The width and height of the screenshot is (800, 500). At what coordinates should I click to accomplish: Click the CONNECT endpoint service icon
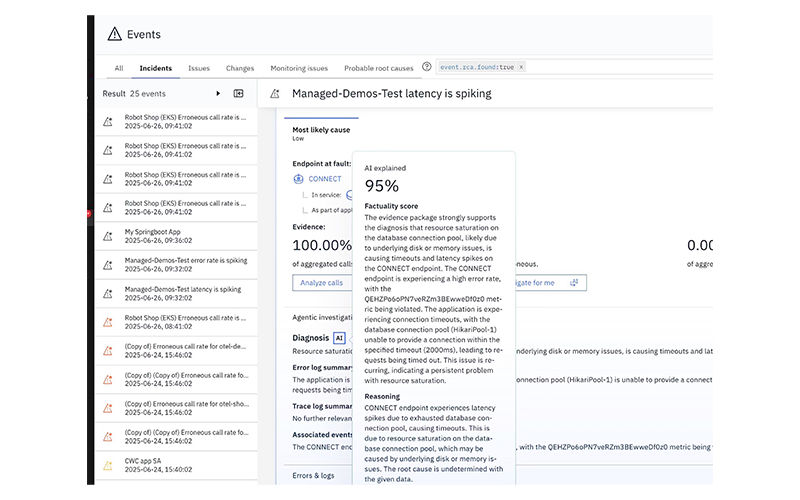point(298,179)
